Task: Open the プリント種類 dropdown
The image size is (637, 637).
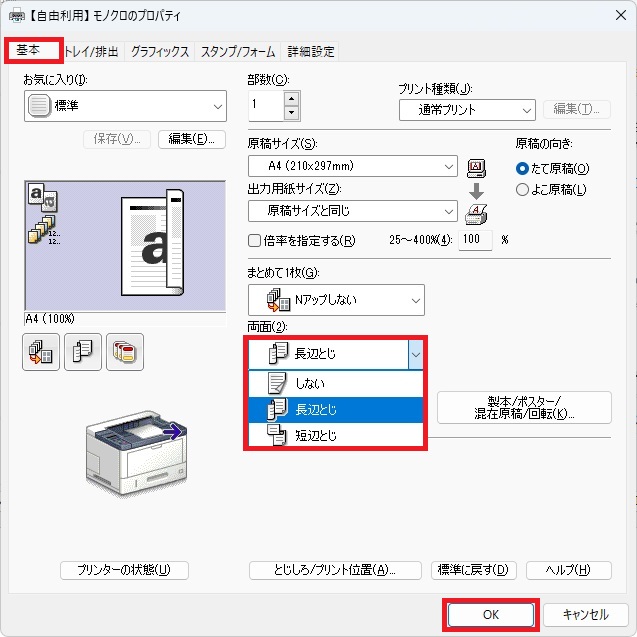Action: coord(467,110)
